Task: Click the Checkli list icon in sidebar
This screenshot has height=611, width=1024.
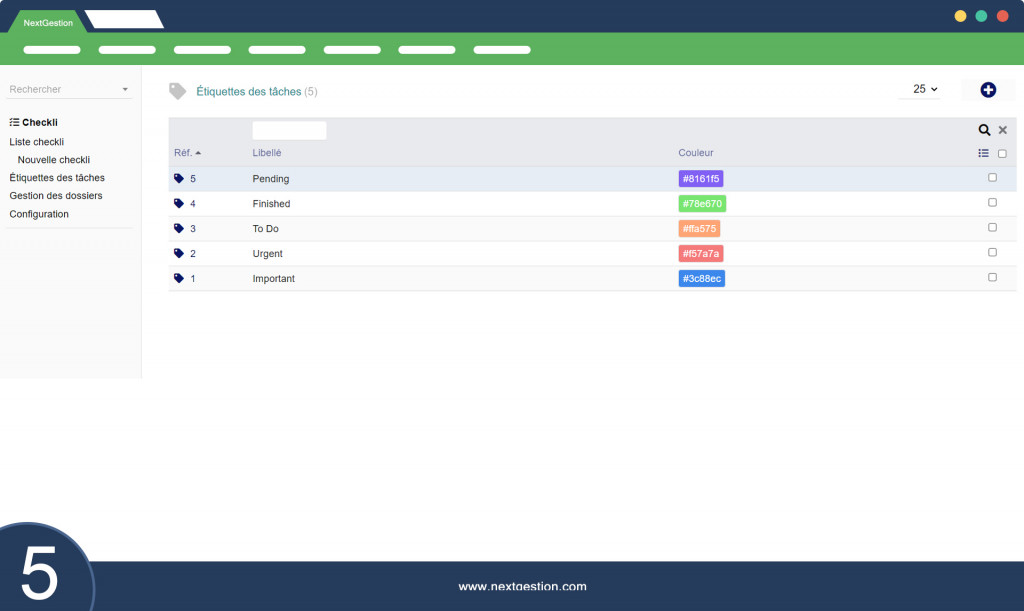Action: 14,122
